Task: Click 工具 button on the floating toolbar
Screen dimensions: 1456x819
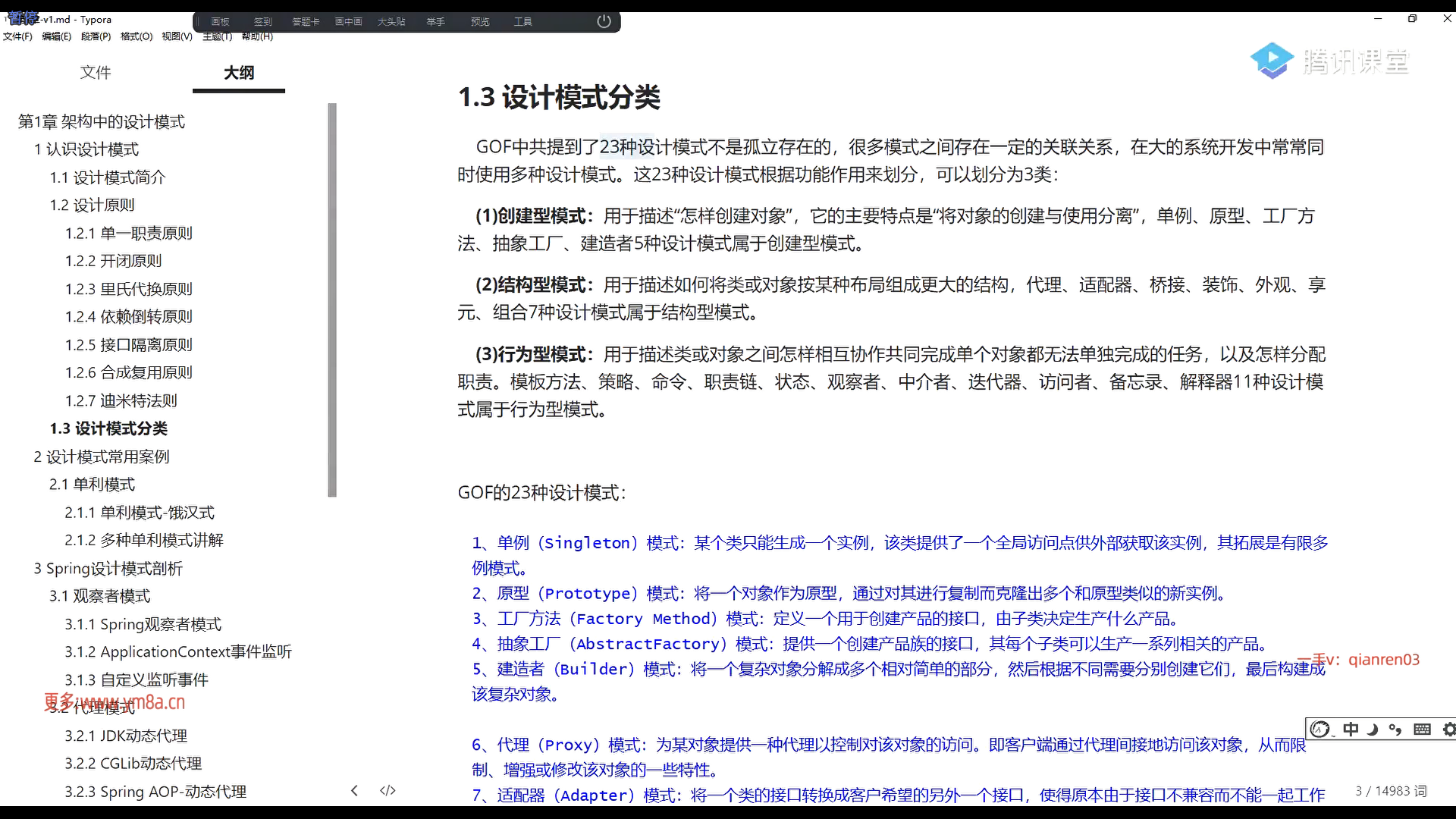Action: (x=522, y=21)
